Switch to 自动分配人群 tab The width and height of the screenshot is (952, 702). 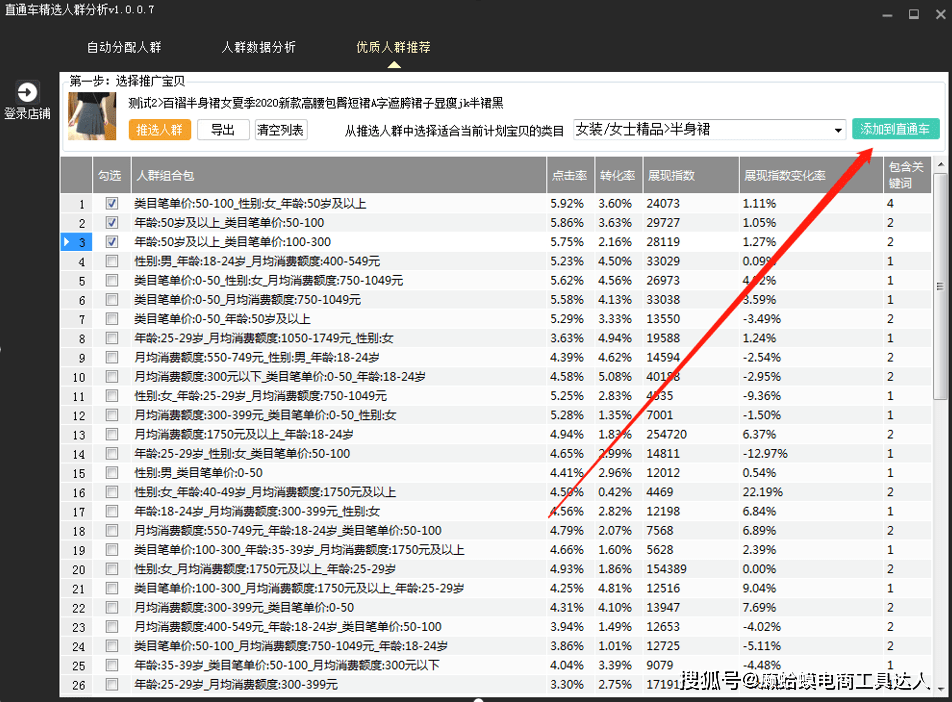click(x=124, y=47)
